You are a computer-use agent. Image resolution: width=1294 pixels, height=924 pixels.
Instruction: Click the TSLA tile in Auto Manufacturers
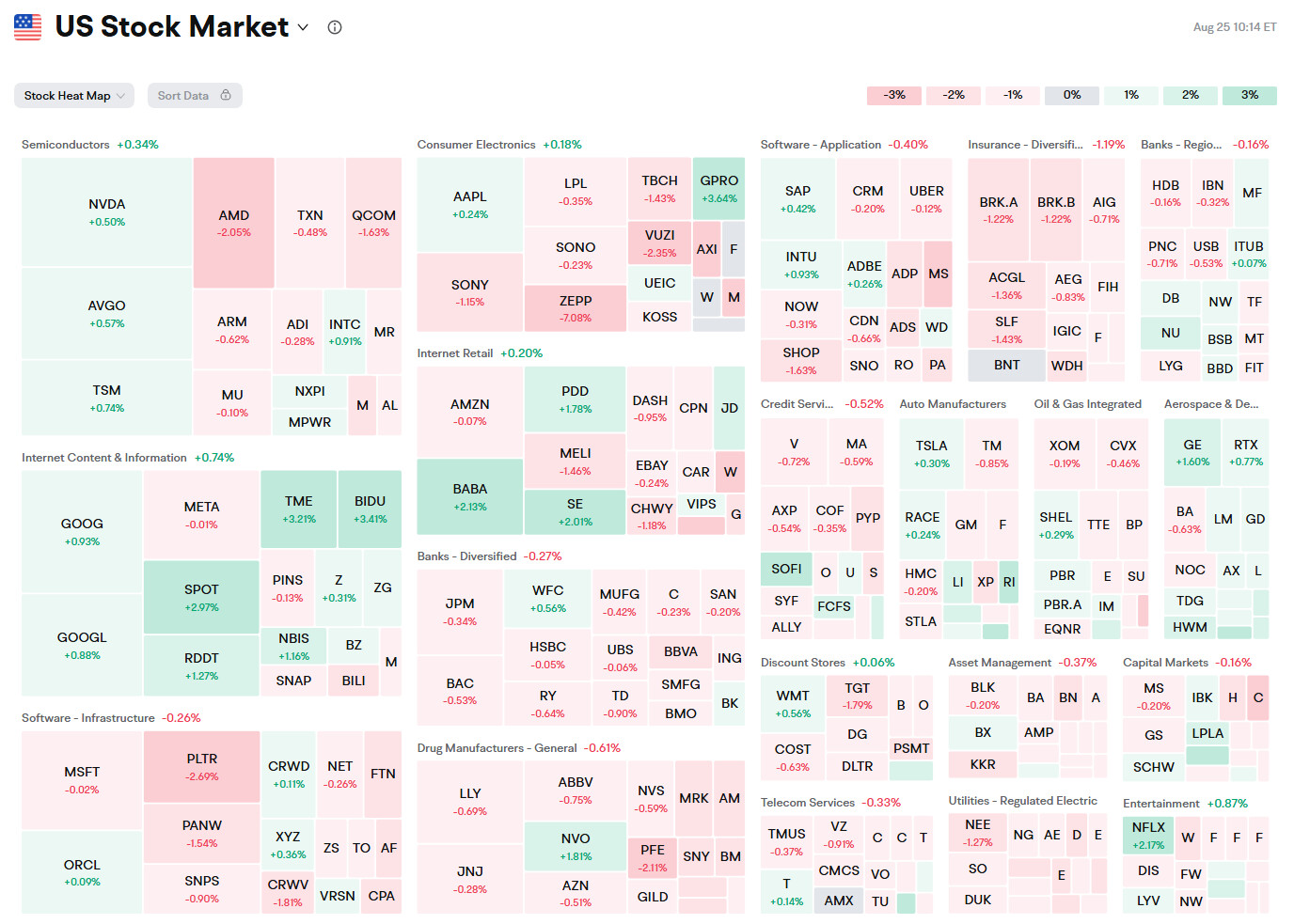pyautogui.click(x=931, y=453)
